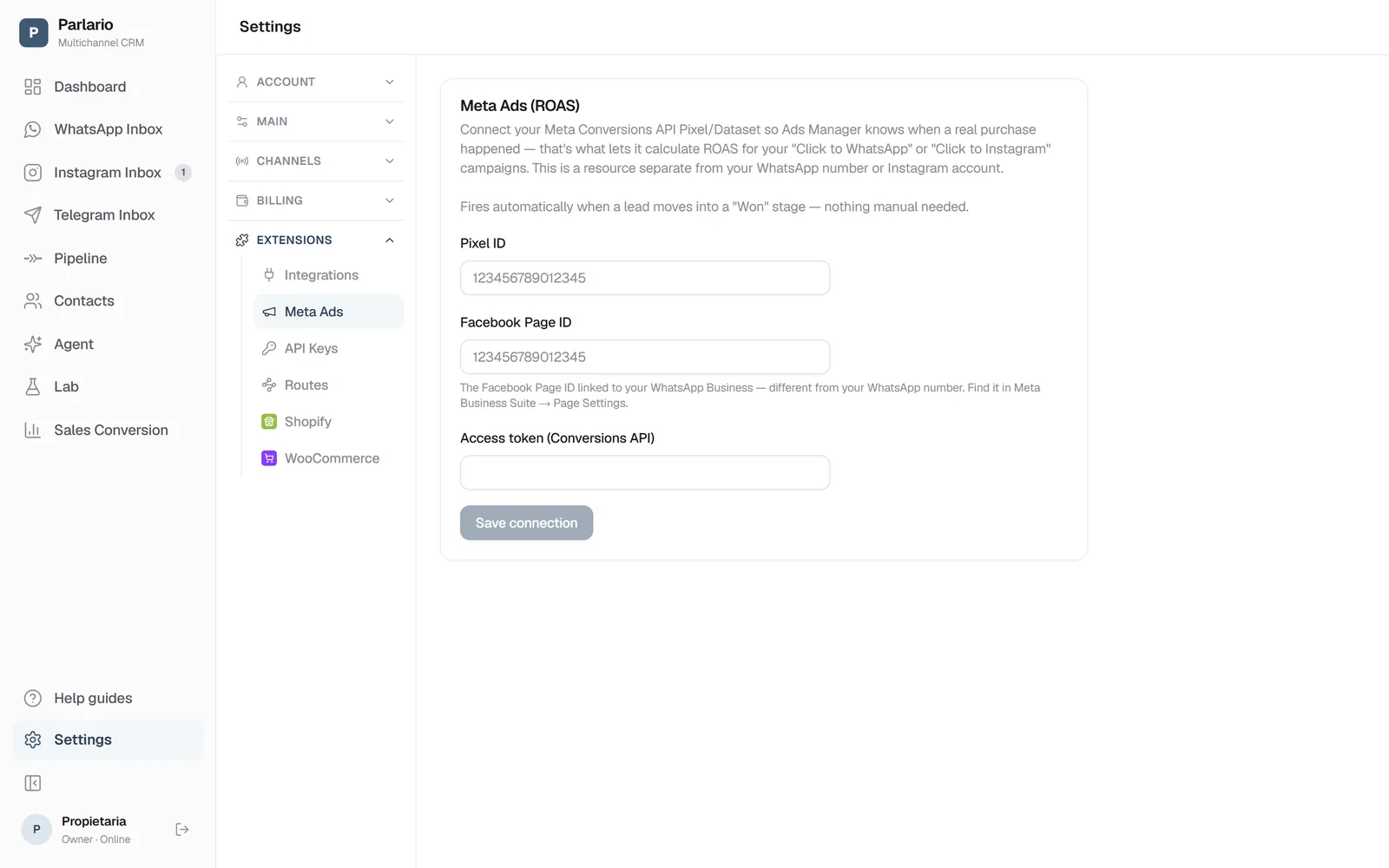
Task: Click the Parlario logo
Action: (x=34, y=33)
